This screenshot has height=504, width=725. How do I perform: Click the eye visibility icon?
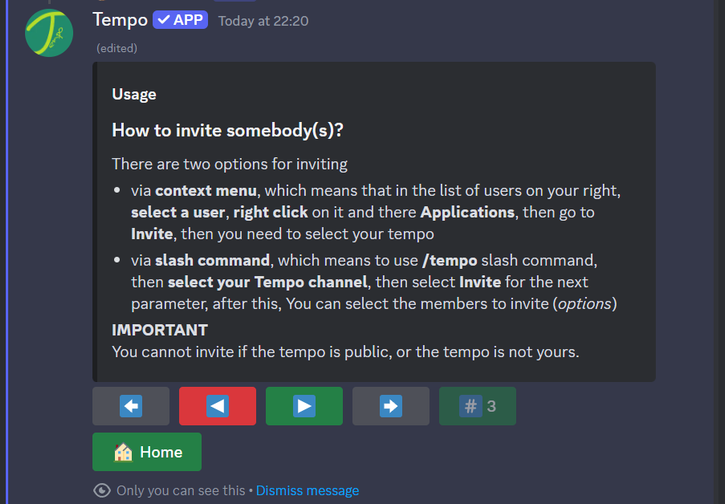point(101,491)
